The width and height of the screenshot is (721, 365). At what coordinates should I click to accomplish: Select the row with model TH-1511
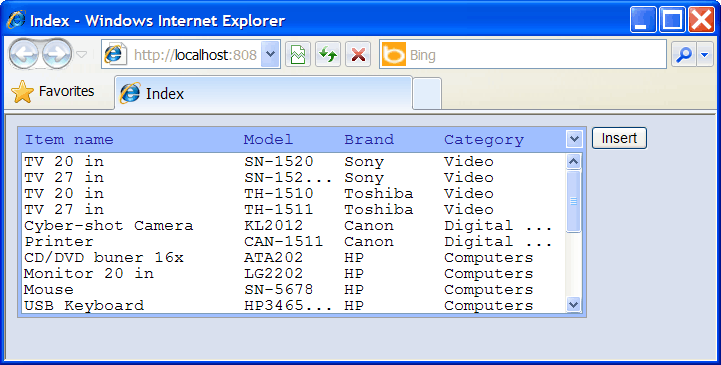(293, 210)
